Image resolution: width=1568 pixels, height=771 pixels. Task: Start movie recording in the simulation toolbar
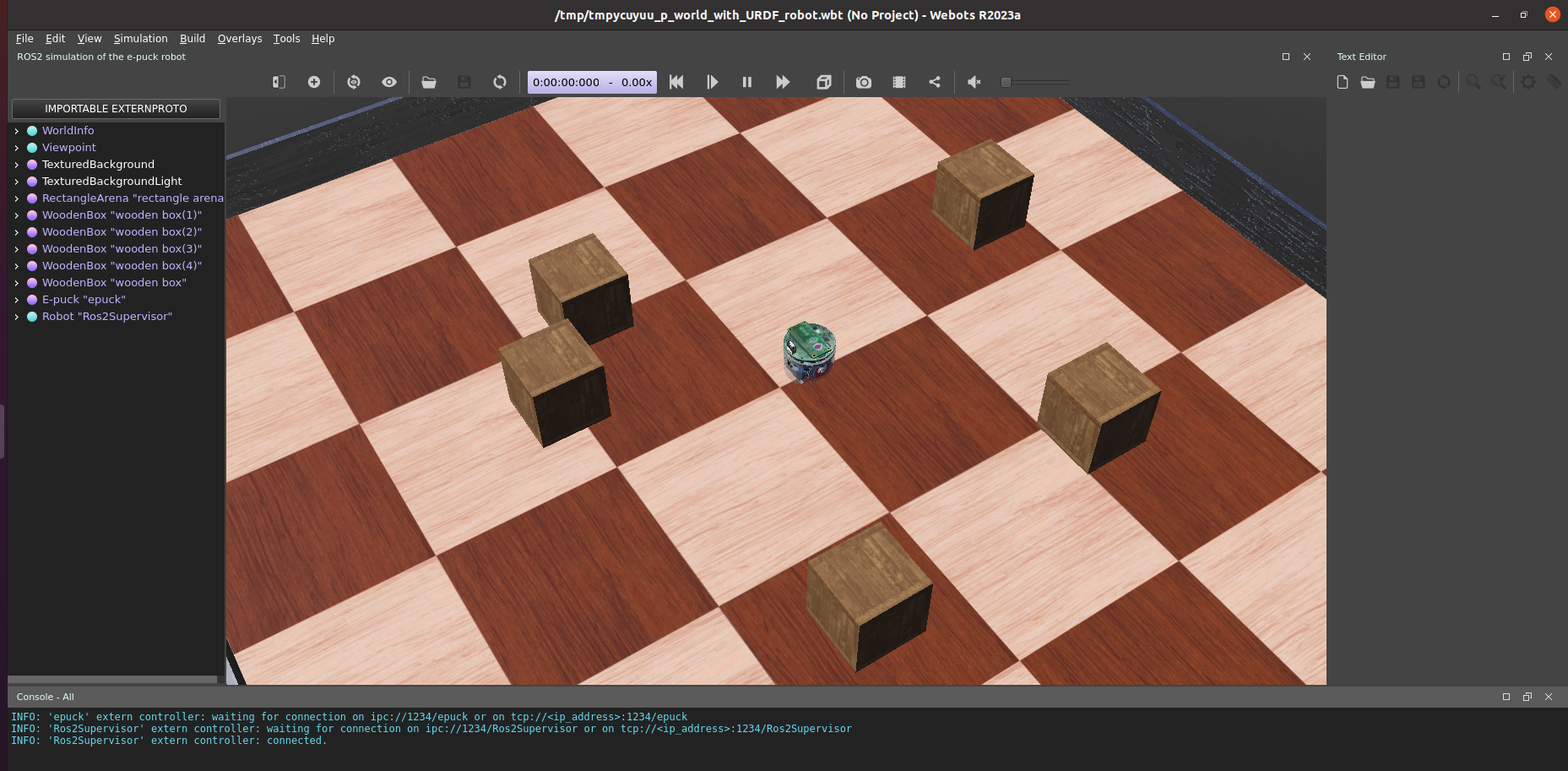coord(898,82)
